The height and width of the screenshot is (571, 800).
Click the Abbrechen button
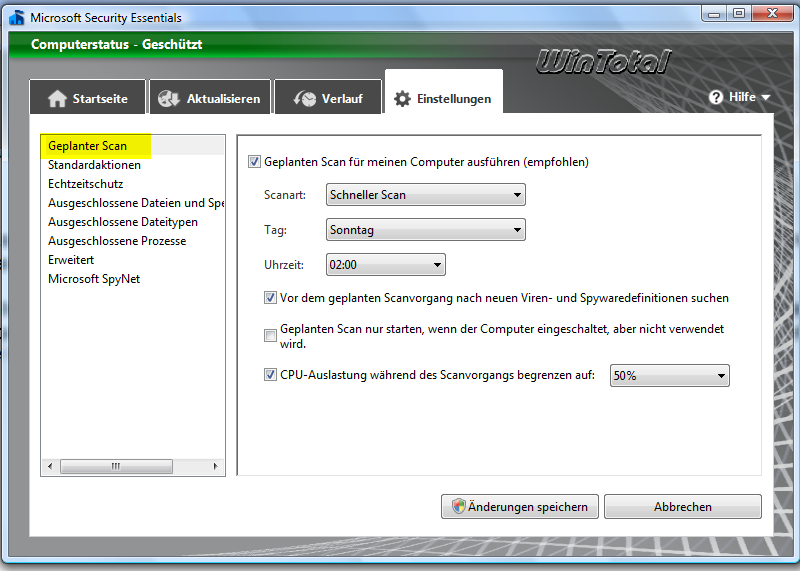[683, 506]
